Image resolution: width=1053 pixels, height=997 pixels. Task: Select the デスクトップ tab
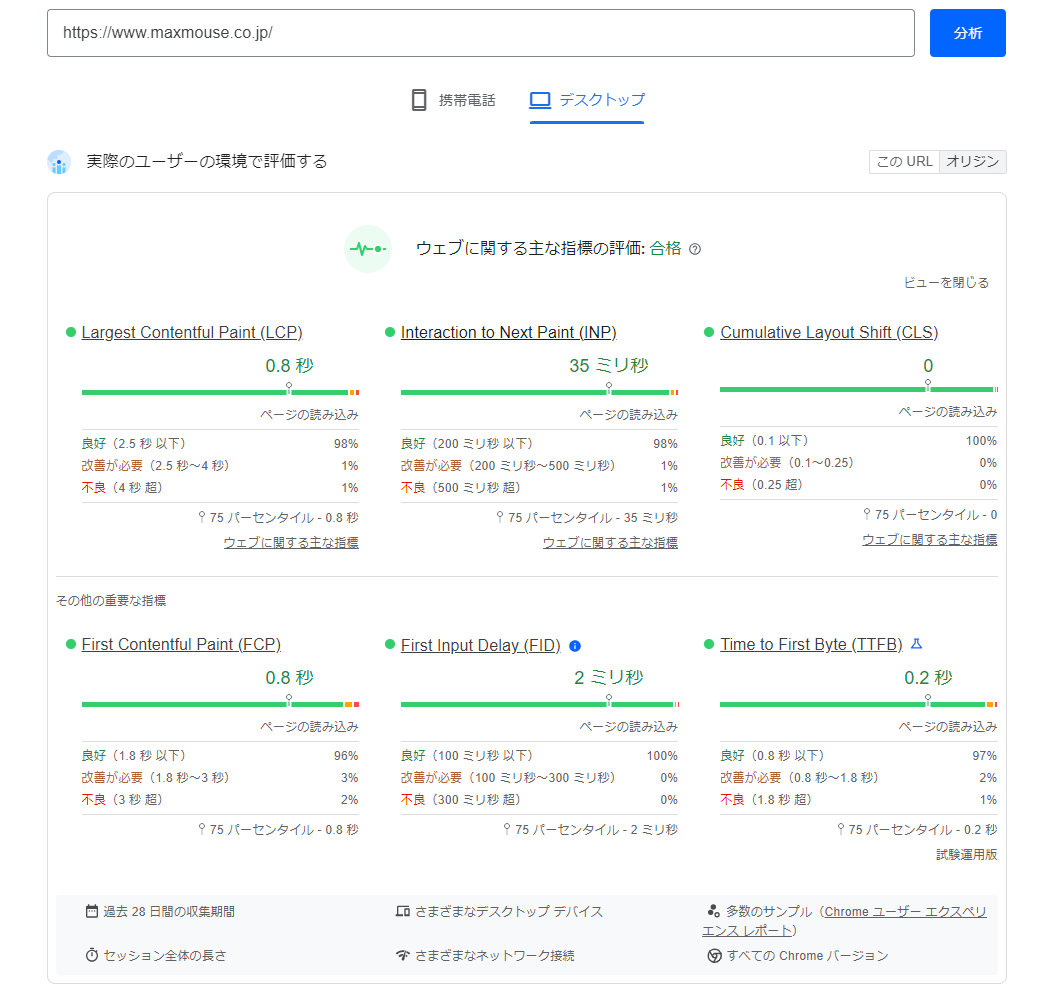(x=587, y=100)
